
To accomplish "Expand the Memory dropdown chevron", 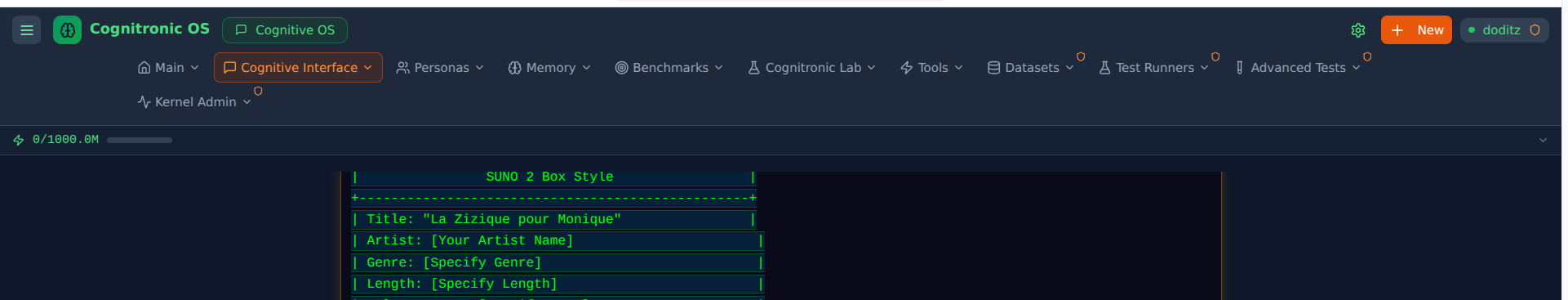I will coord(586,68).
